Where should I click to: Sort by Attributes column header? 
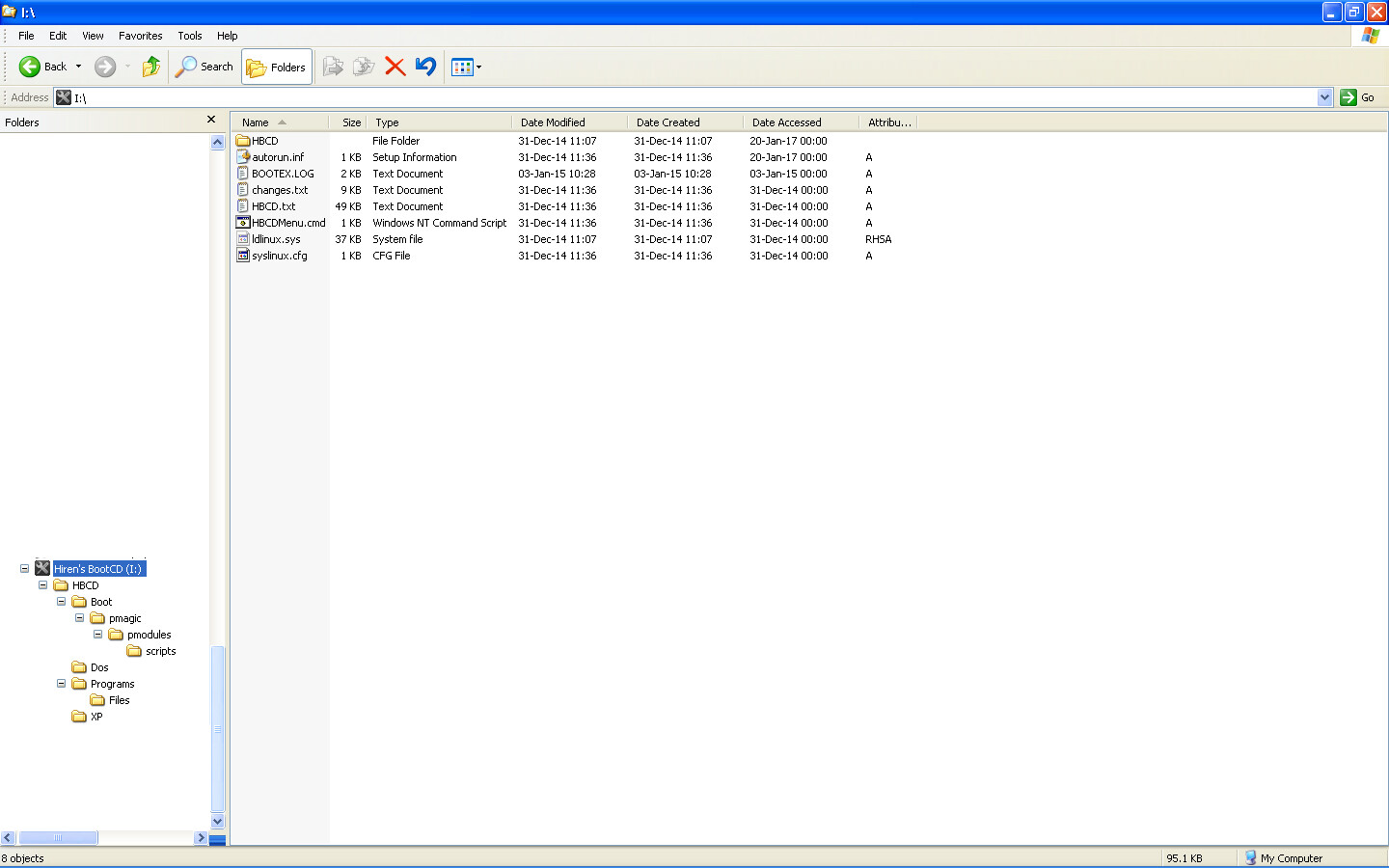888,122
